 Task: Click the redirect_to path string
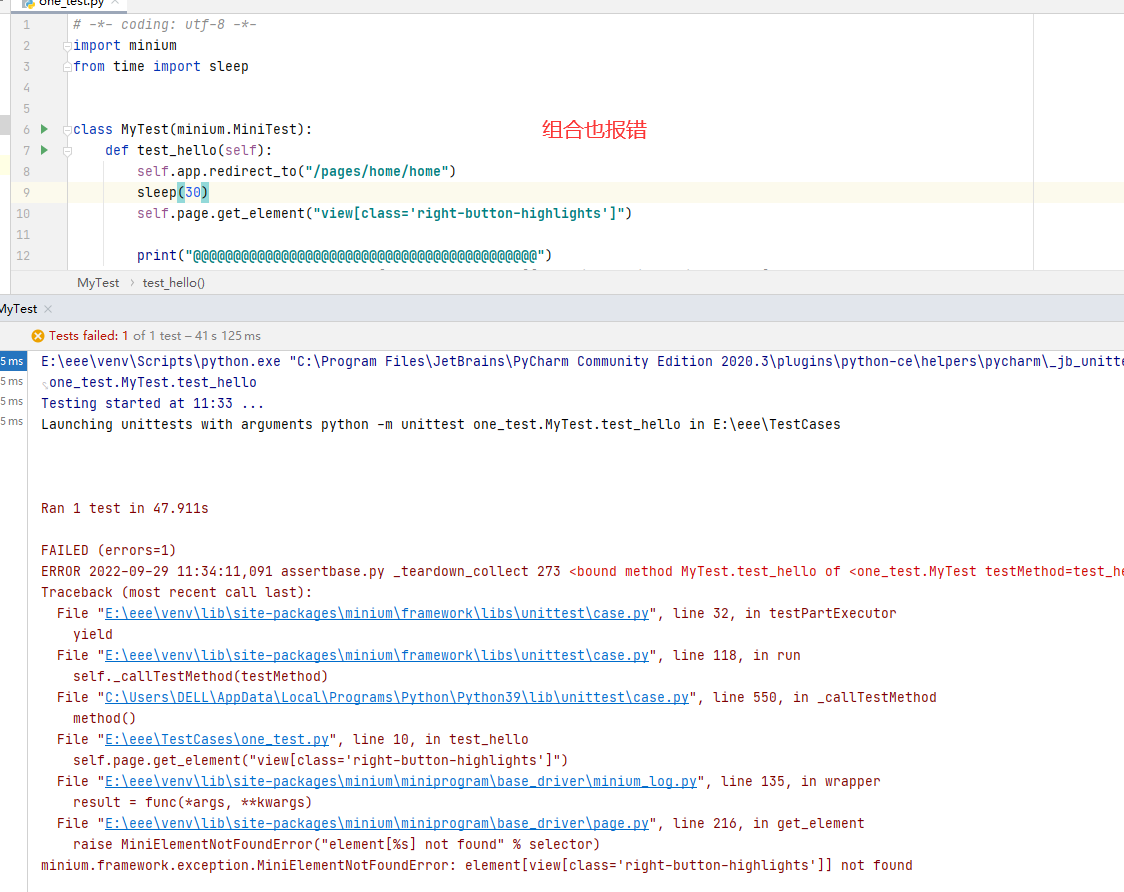tap(376, 171)
